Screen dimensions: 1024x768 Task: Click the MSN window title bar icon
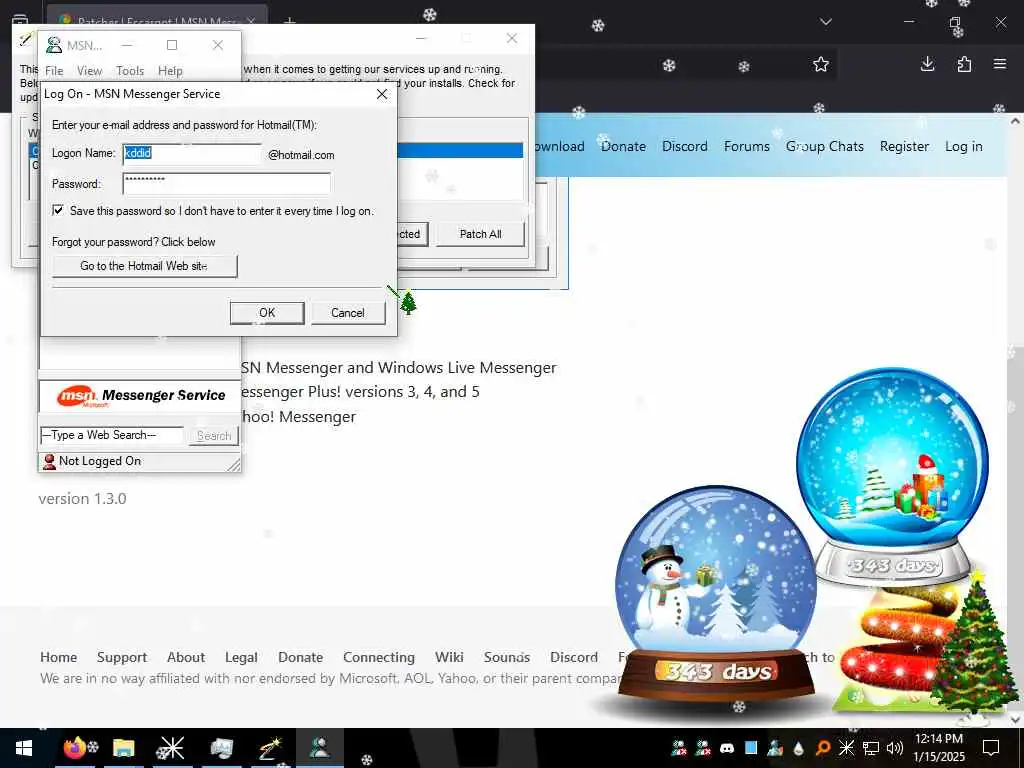[54, 45]
